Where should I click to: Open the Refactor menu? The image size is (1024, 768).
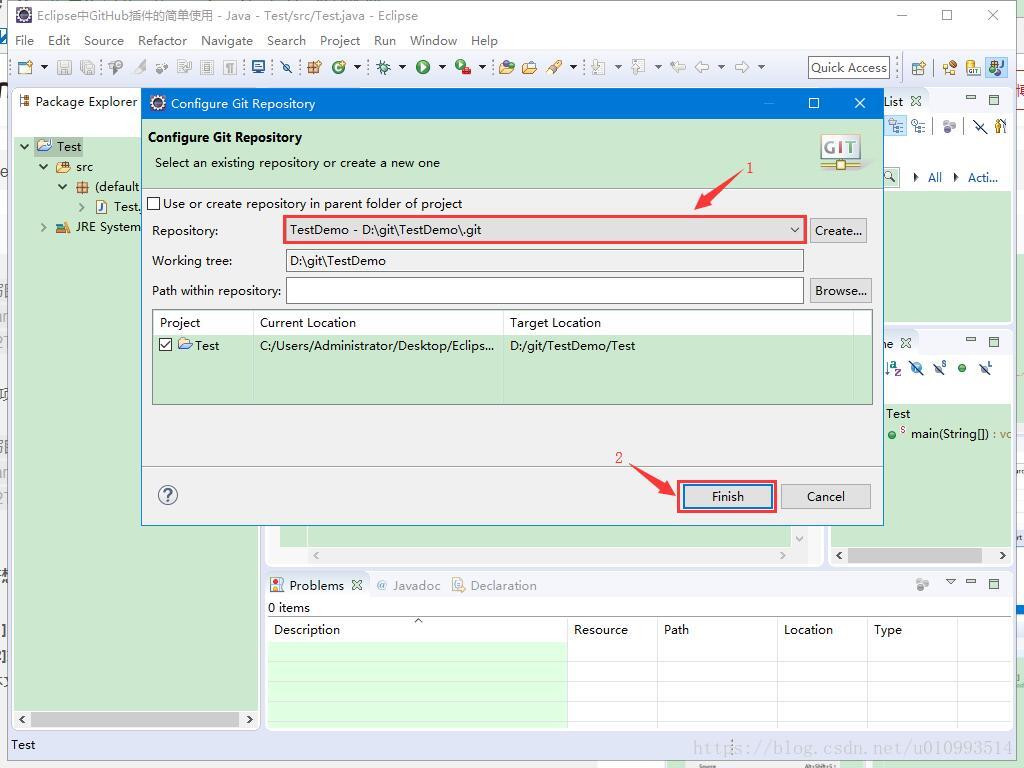[x=163, y=40]
